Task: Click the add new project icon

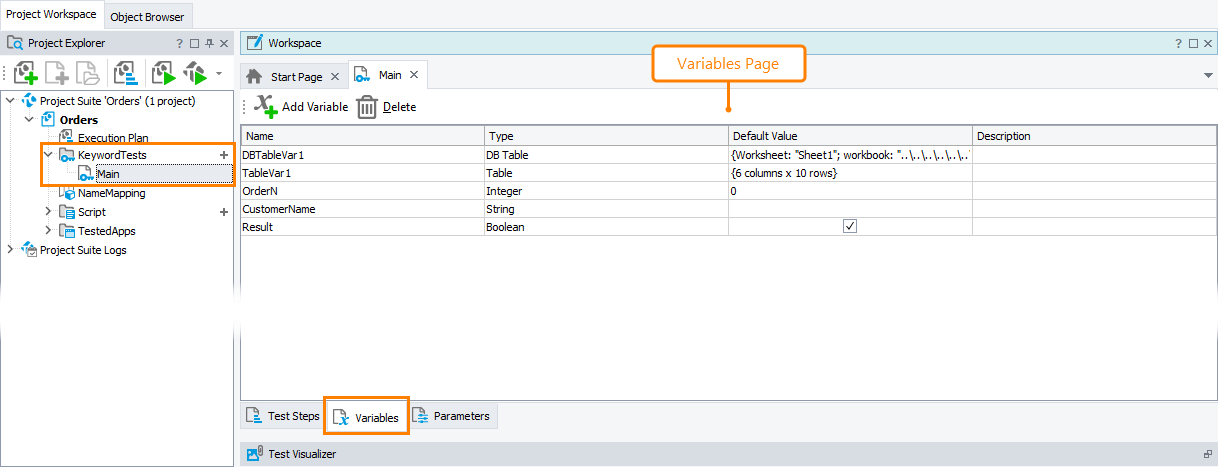Action: 26,74
